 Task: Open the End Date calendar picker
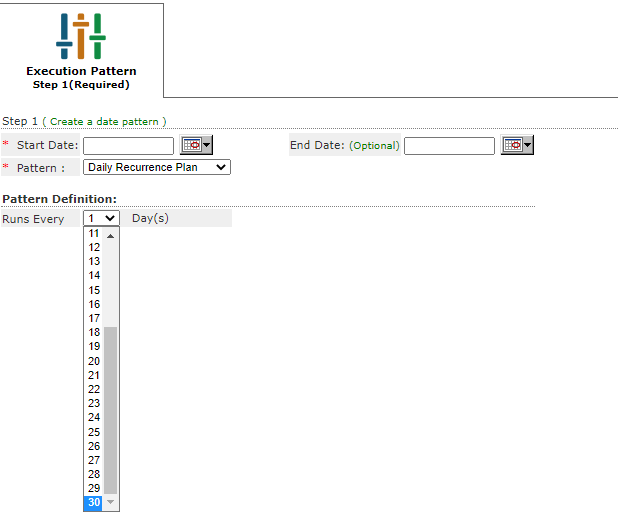click(x=517, y=145)
